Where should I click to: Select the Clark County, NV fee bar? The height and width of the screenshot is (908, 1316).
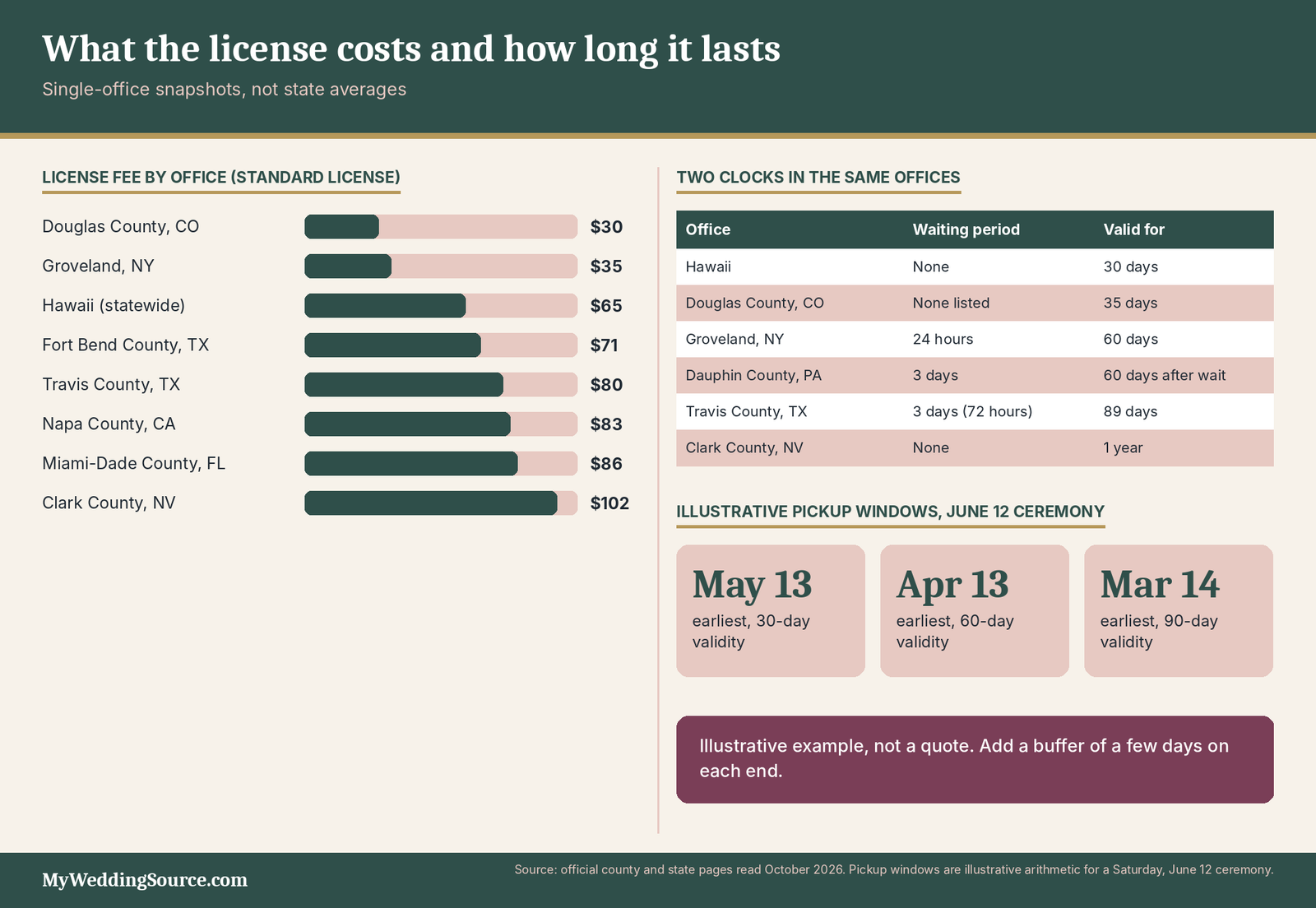click(x=441, y=503)
